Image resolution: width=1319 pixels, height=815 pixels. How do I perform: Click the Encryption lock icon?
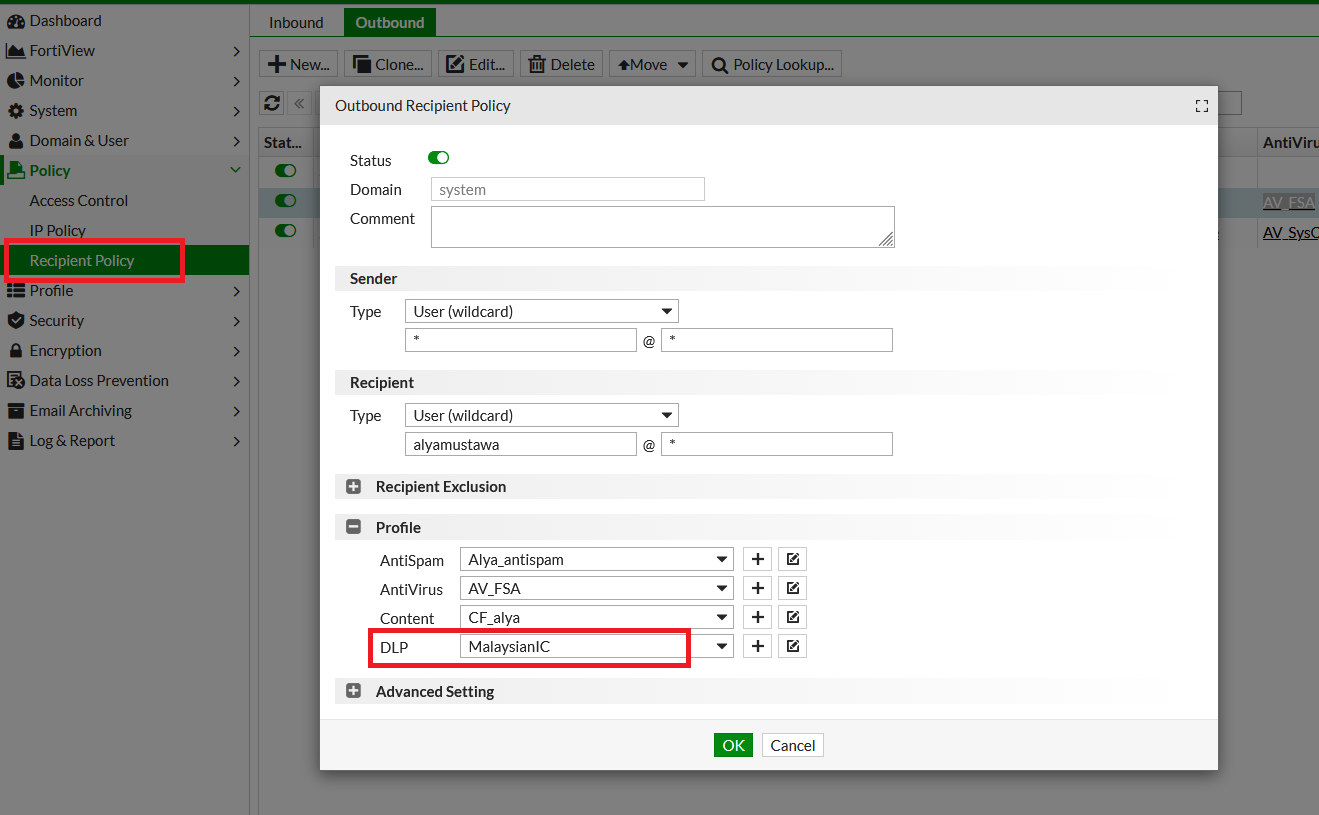point(15,351)
